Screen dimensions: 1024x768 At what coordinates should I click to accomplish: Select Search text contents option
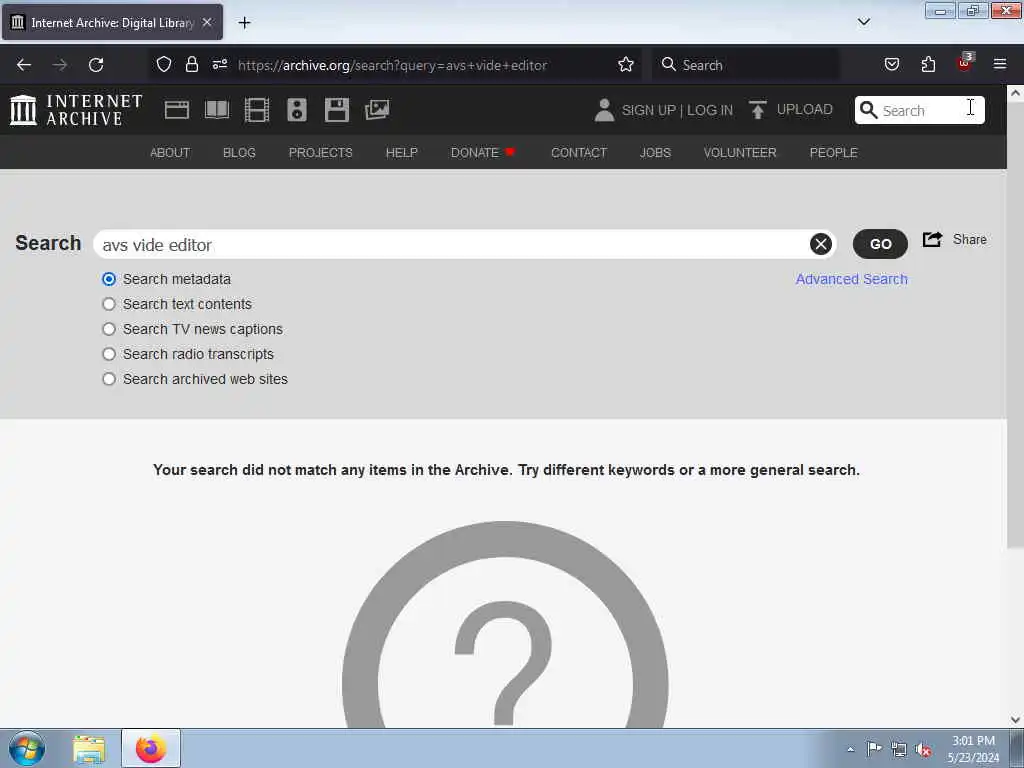(x=109, y=304)
